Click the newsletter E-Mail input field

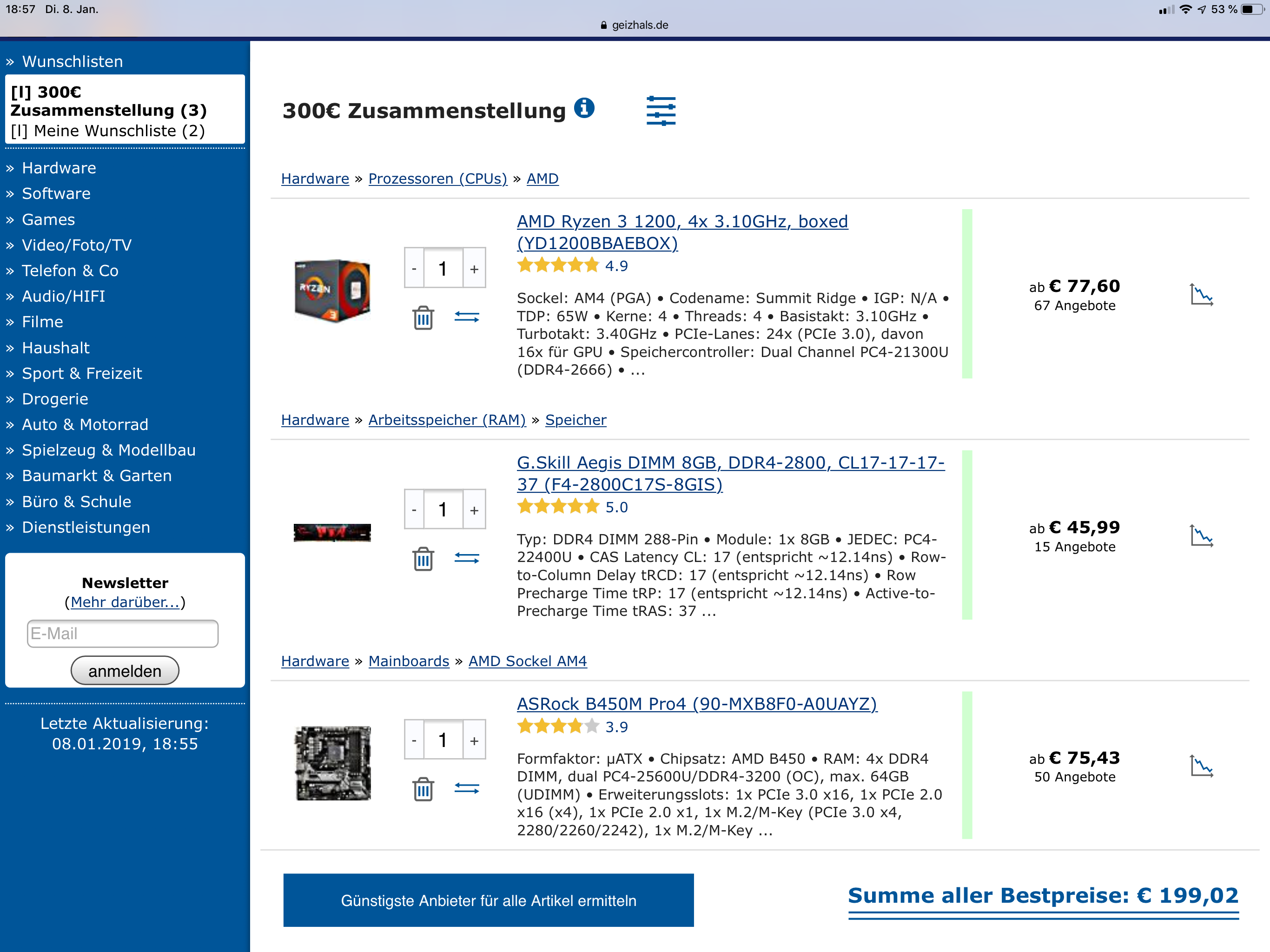122,633
